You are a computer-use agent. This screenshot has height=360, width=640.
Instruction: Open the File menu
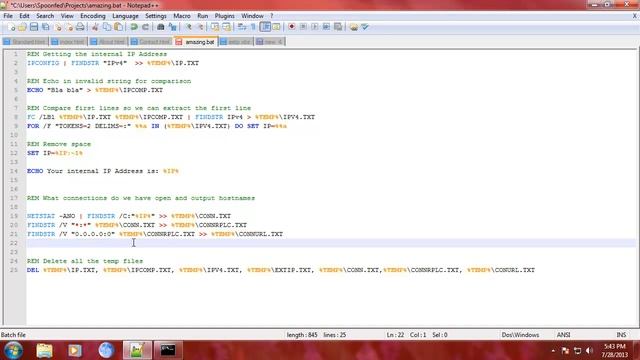pos(8,16)
